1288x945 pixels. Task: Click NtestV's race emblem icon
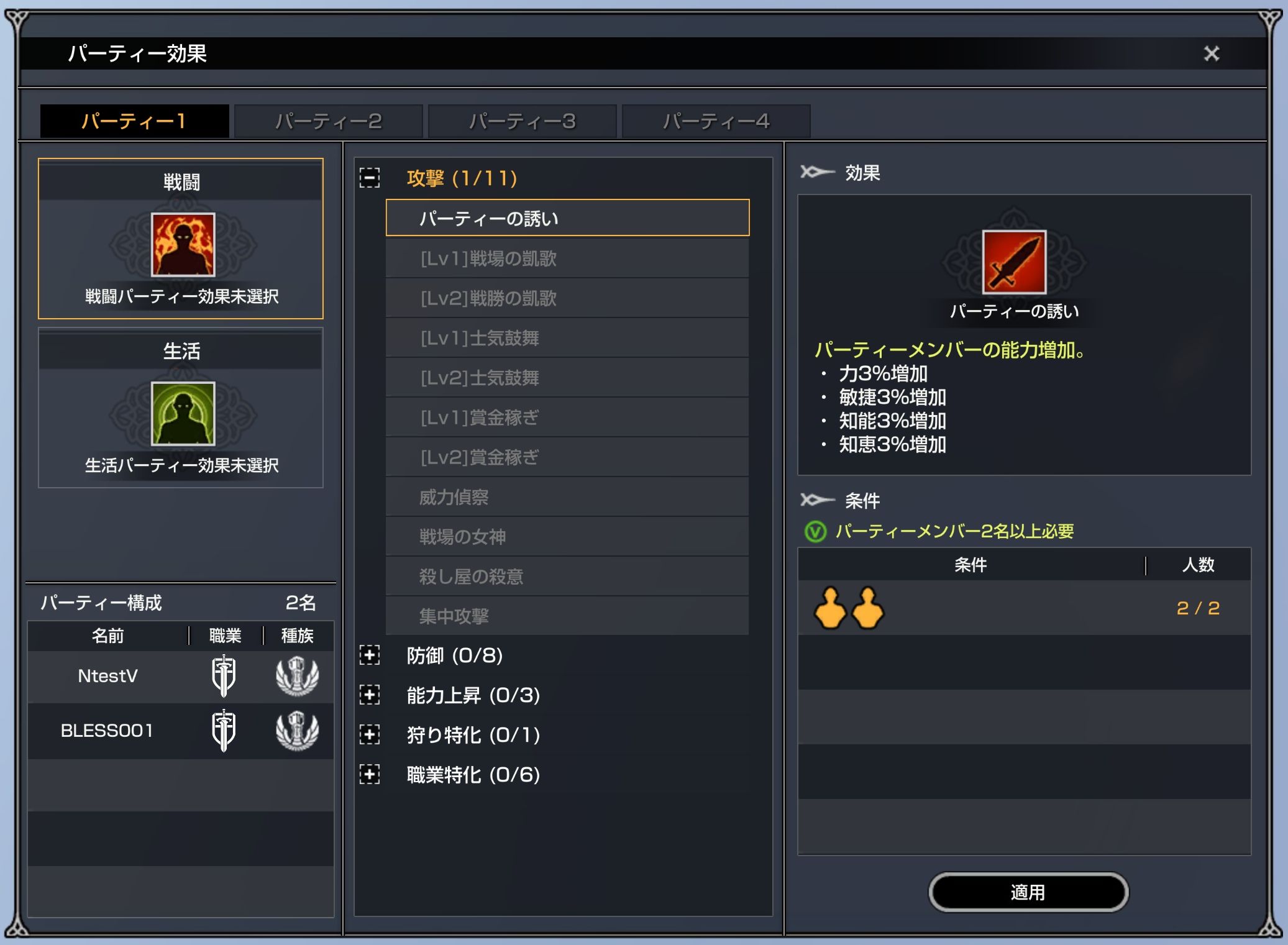click(x=297, y=676)
